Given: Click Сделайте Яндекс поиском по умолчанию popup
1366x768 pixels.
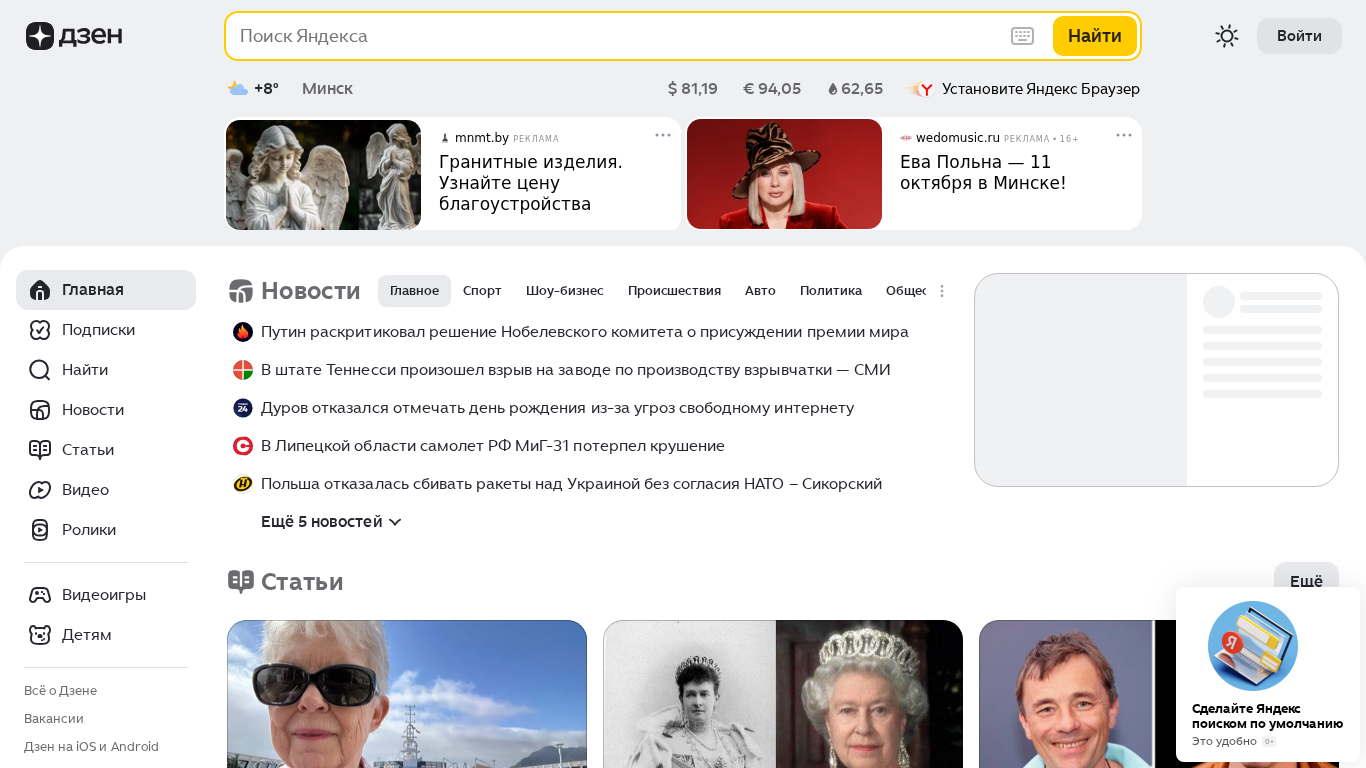Looking at the screenshot, I should tap(1268, 674).
